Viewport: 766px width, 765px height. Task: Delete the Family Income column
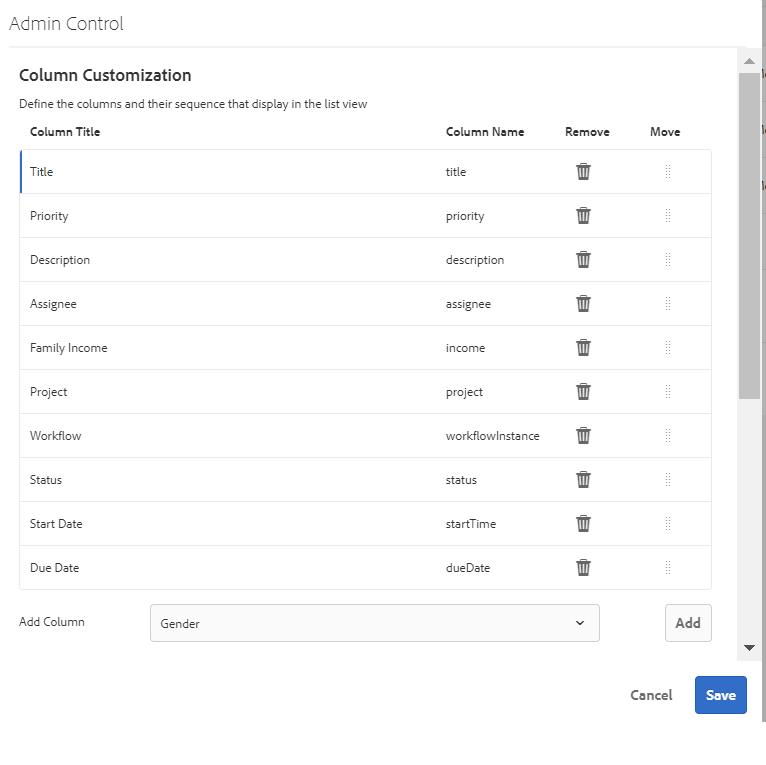(583, 348)
